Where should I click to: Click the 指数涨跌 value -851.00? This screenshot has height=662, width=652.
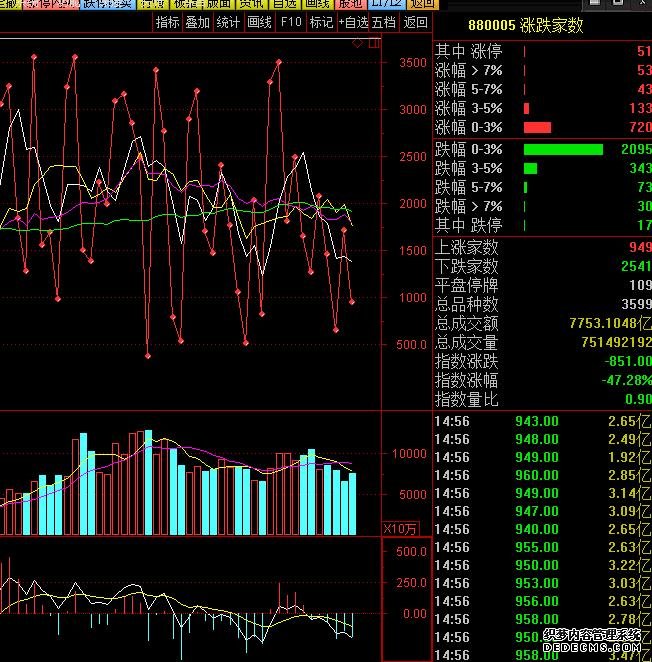(628, 361)
